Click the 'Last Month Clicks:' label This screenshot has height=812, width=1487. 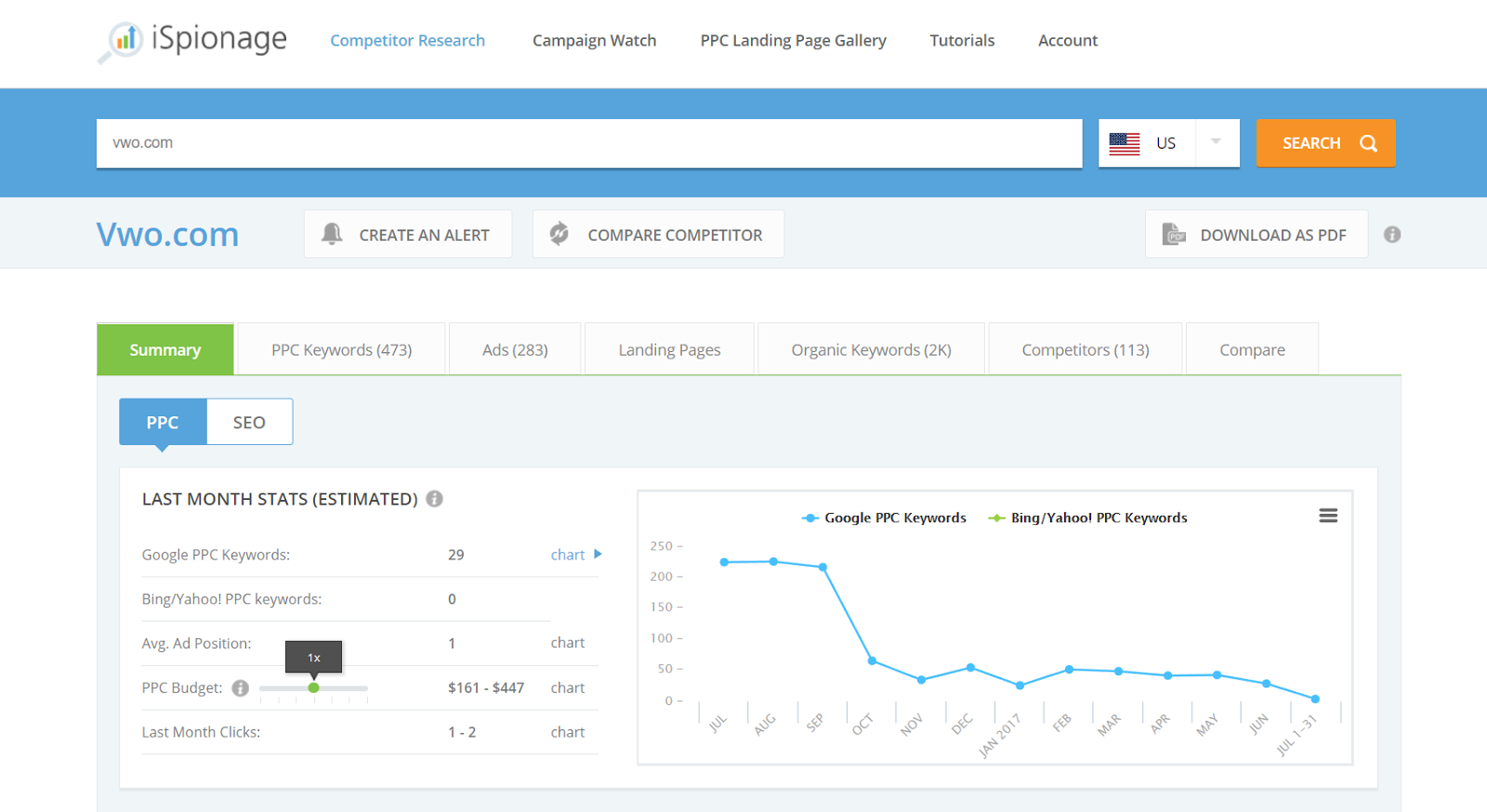[201, 732]
